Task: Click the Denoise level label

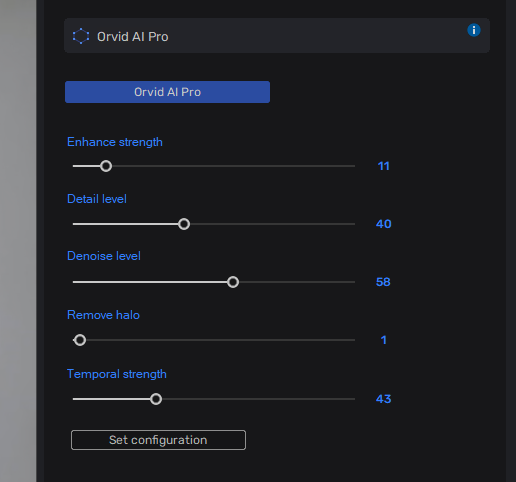Action: pyautogui.click(x=104, y=256)
